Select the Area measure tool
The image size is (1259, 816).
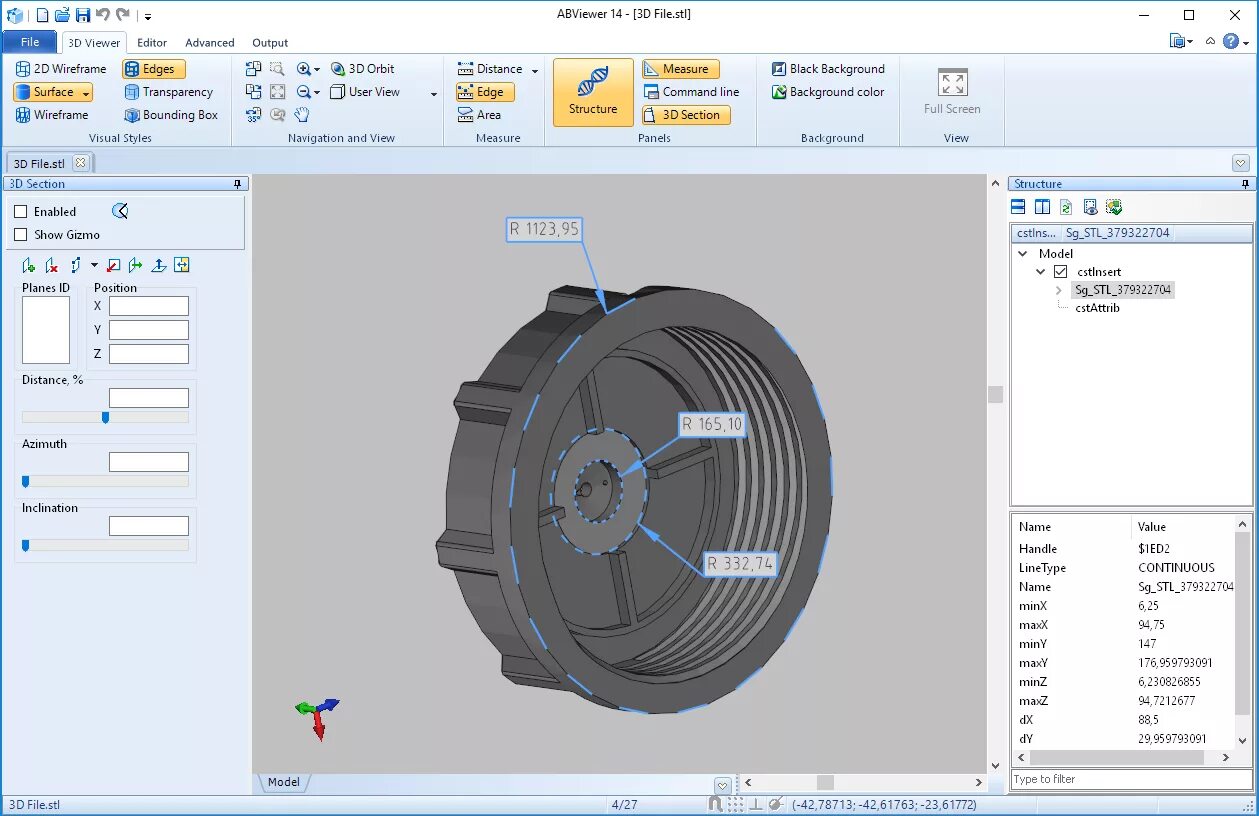(479, 115)
